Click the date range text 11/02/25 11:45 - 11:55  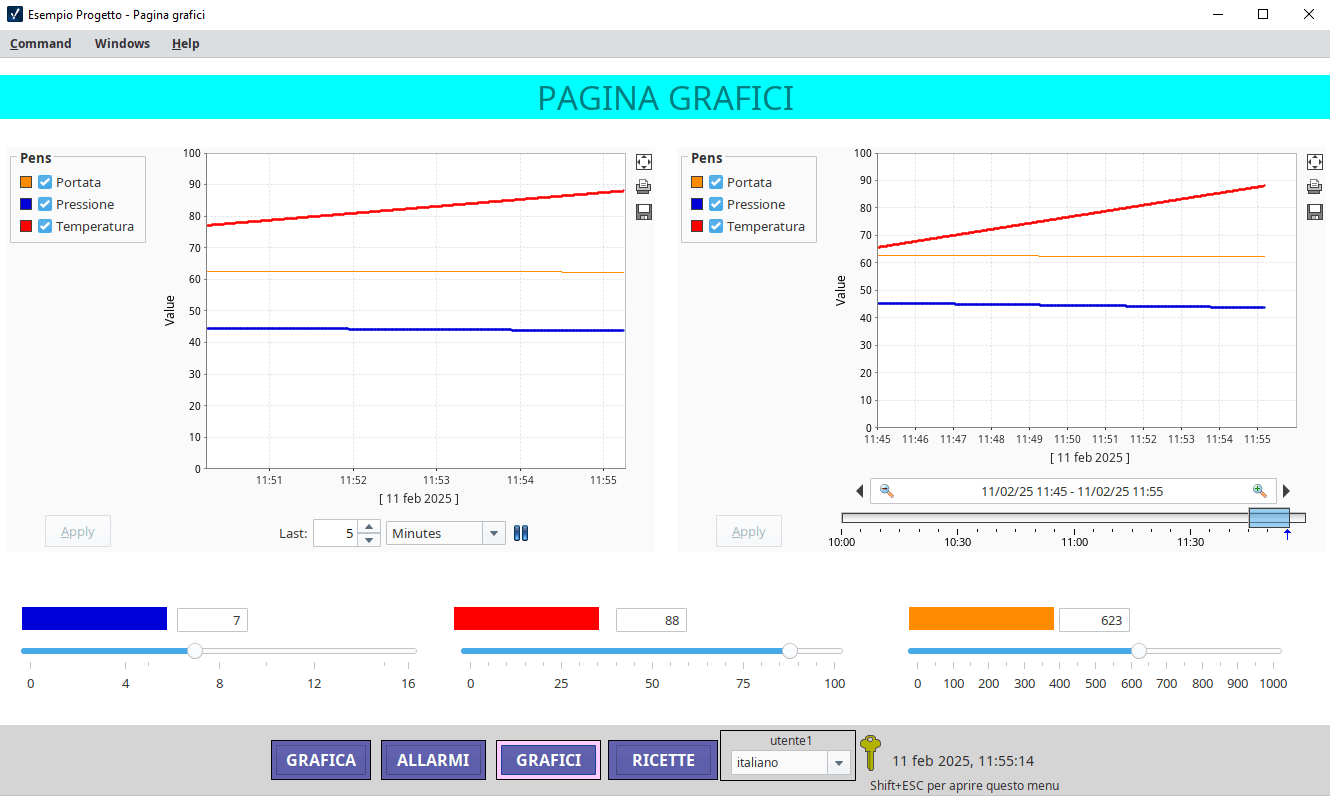pyautogui.click(x=1072, y=491)
